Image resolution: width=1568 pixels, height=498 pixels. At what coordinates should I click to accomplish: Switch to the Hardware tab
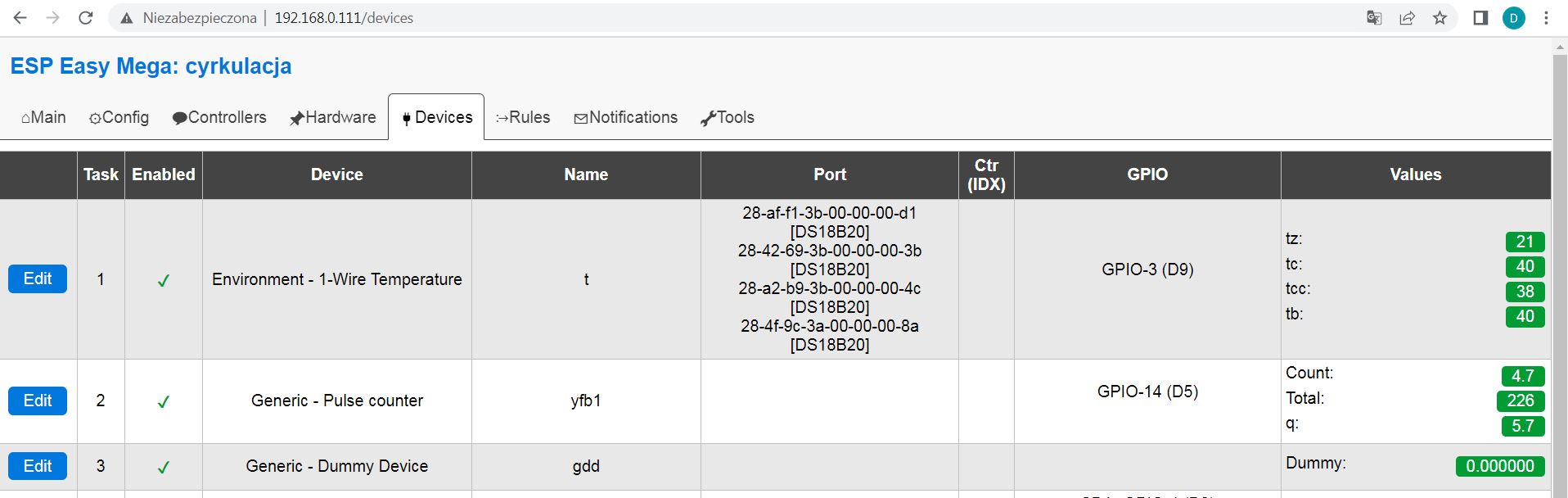[332, 117]
